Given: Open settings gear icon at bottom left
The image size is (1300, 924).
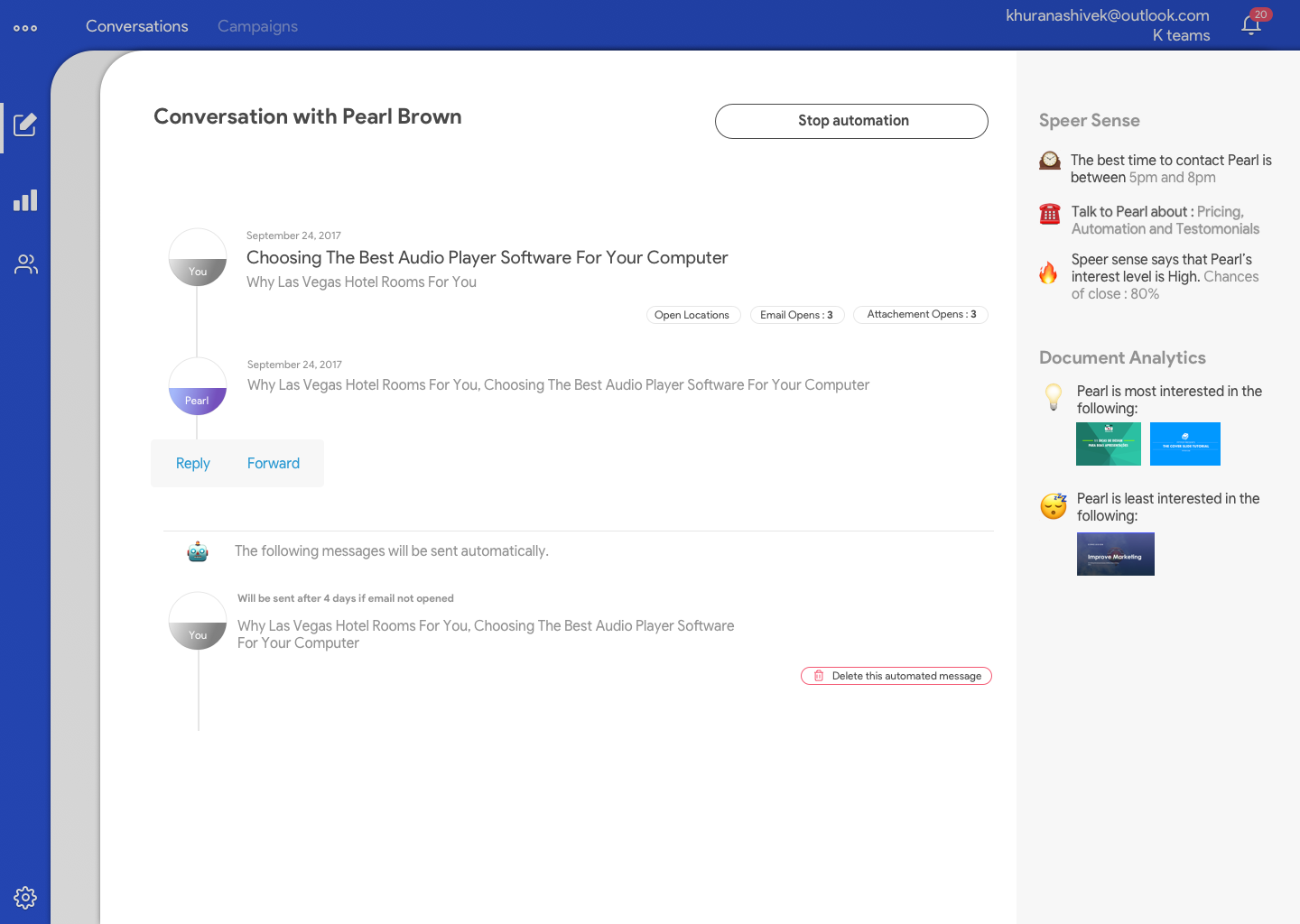Looking at the screenshot, I should [25, 897].
